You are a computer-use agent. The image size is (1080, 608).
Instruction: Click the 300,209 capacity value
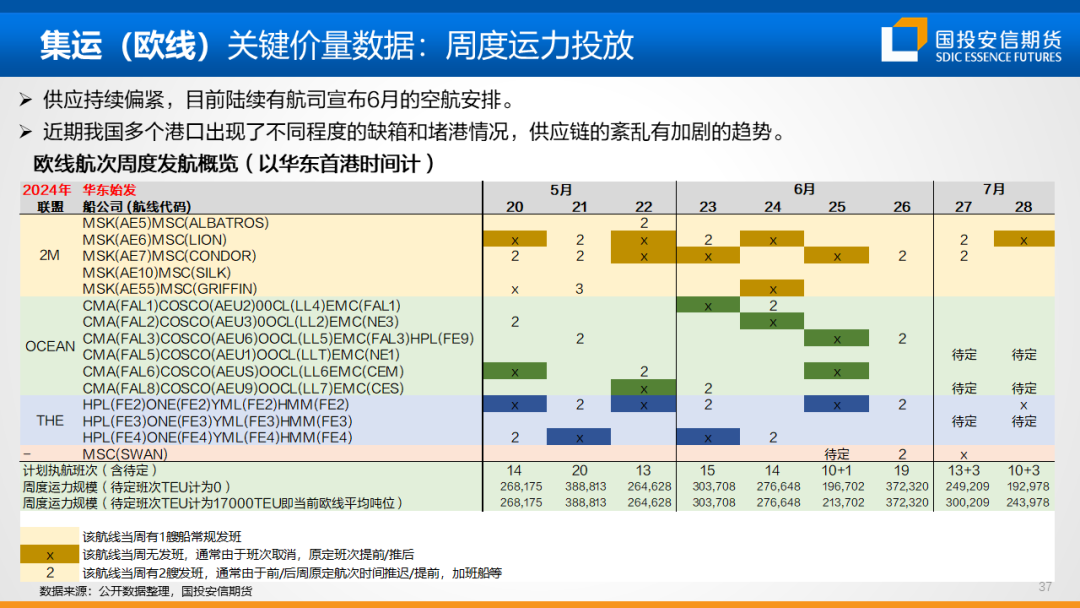pyautogui.click(x=967, y=503)
